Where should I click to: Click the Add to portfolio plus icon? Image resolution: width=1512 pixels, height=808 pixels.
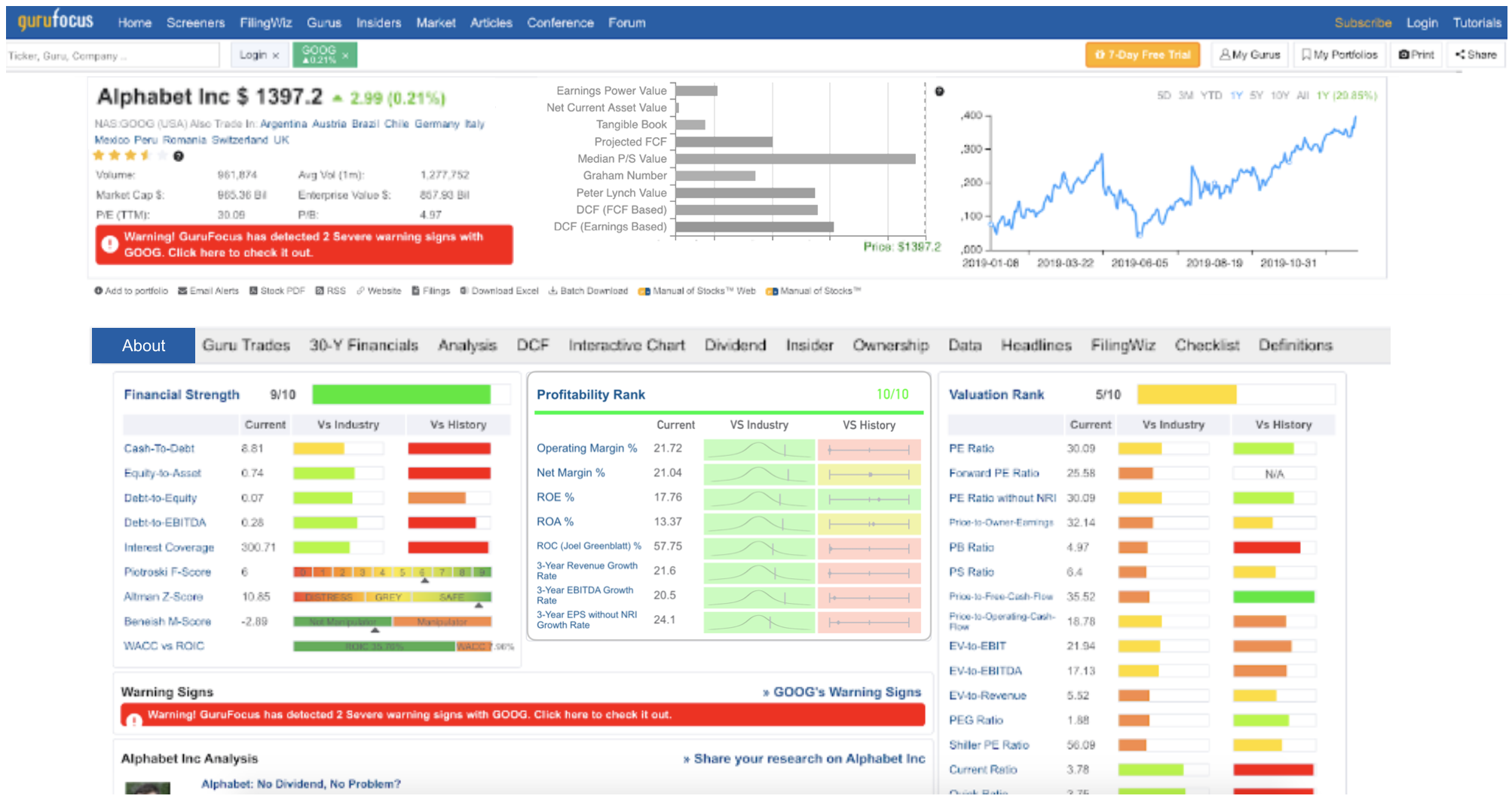(98, 291)
